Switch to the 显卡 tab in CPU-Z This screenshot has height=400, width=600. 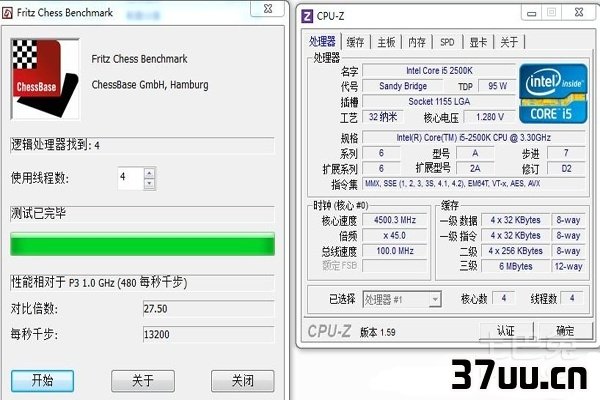(478, 42)
